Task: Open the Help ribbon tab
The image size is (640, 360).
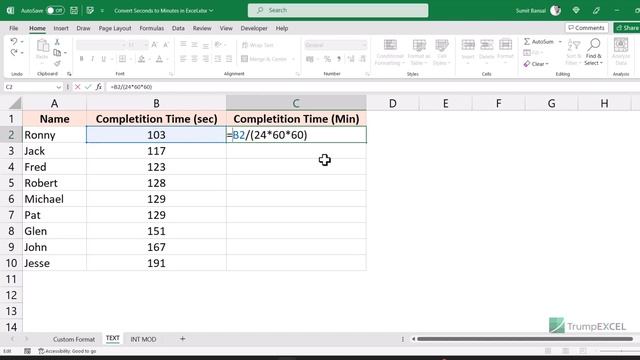Action: (x=282, y=28)
